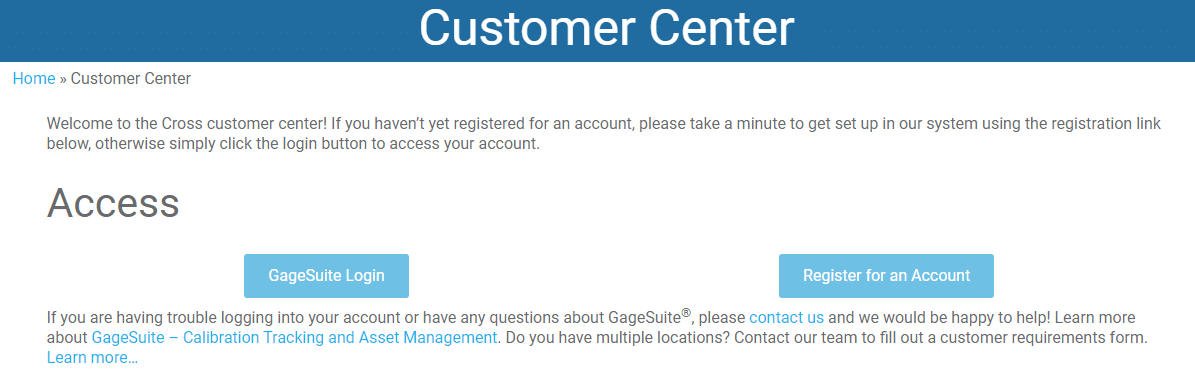
Task: Open the Register for an Account button
Action: click(x=886, y=276)
